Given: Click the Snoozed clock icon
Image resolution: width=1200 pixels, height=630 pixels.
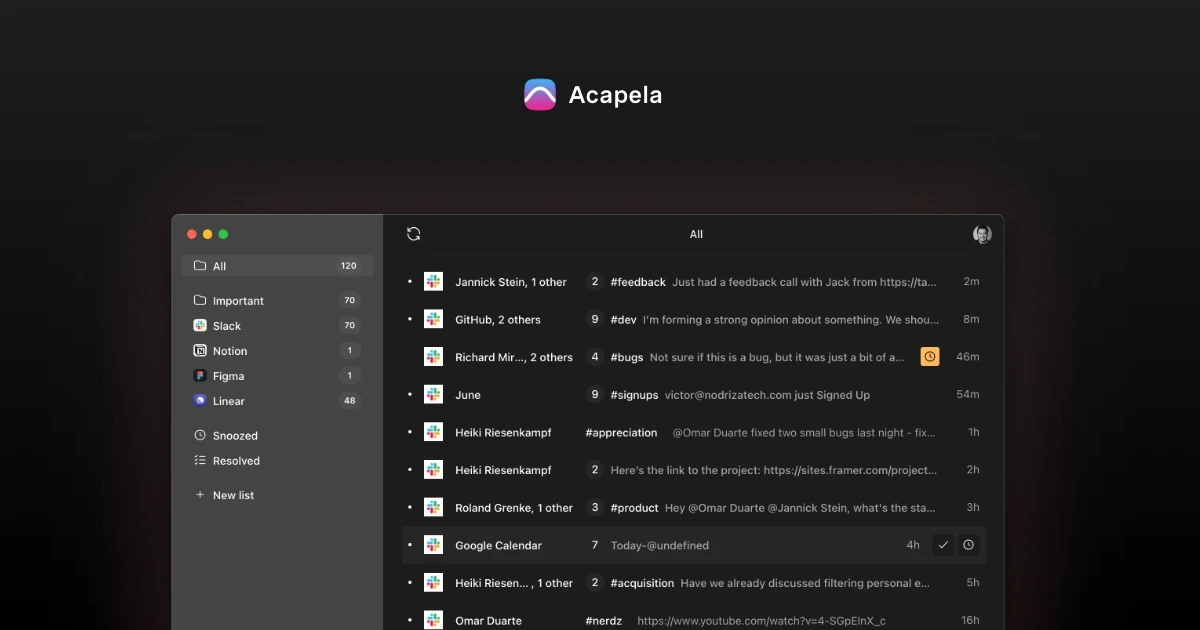Looking at the screenshot, I should pos(200,436).
